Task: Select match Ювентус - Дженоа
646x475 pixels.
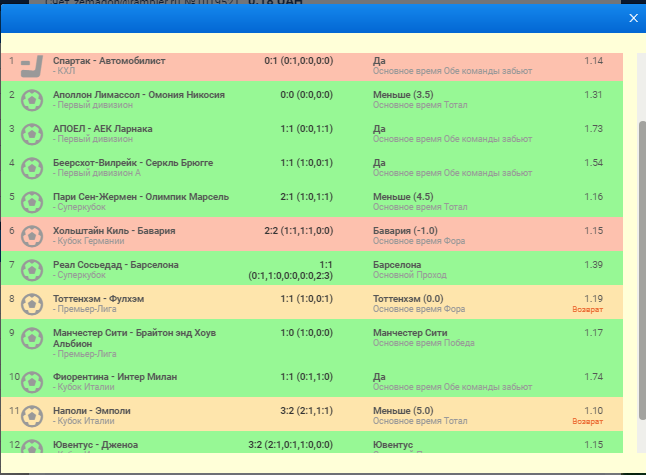Action: [x=96, y=445]
